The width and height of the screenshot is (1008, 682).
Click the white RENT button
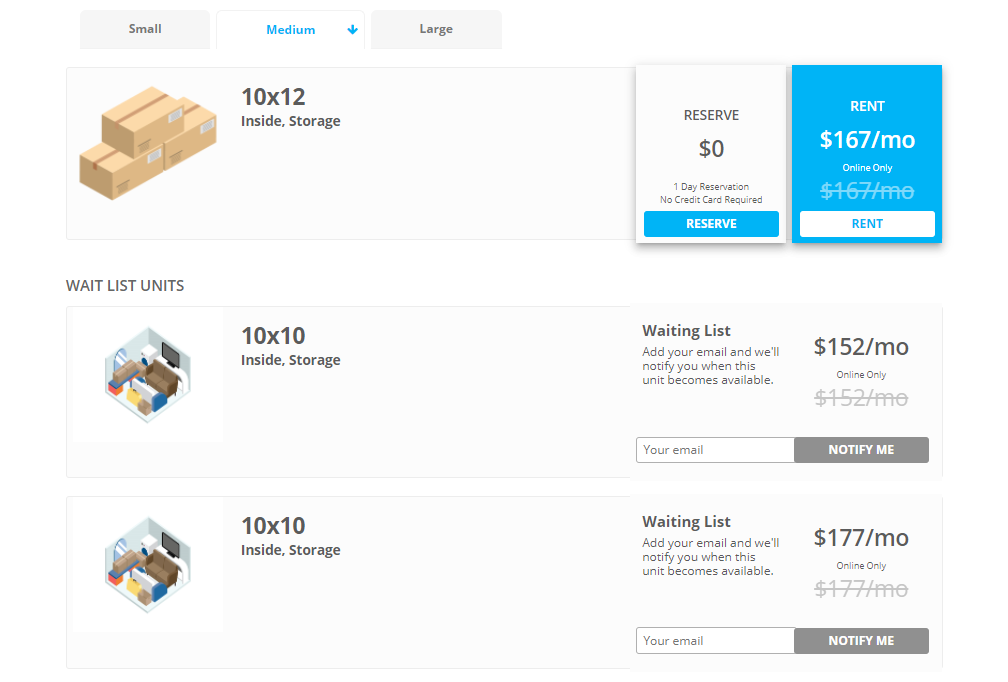pyautogui.click(x=867, y=224)
